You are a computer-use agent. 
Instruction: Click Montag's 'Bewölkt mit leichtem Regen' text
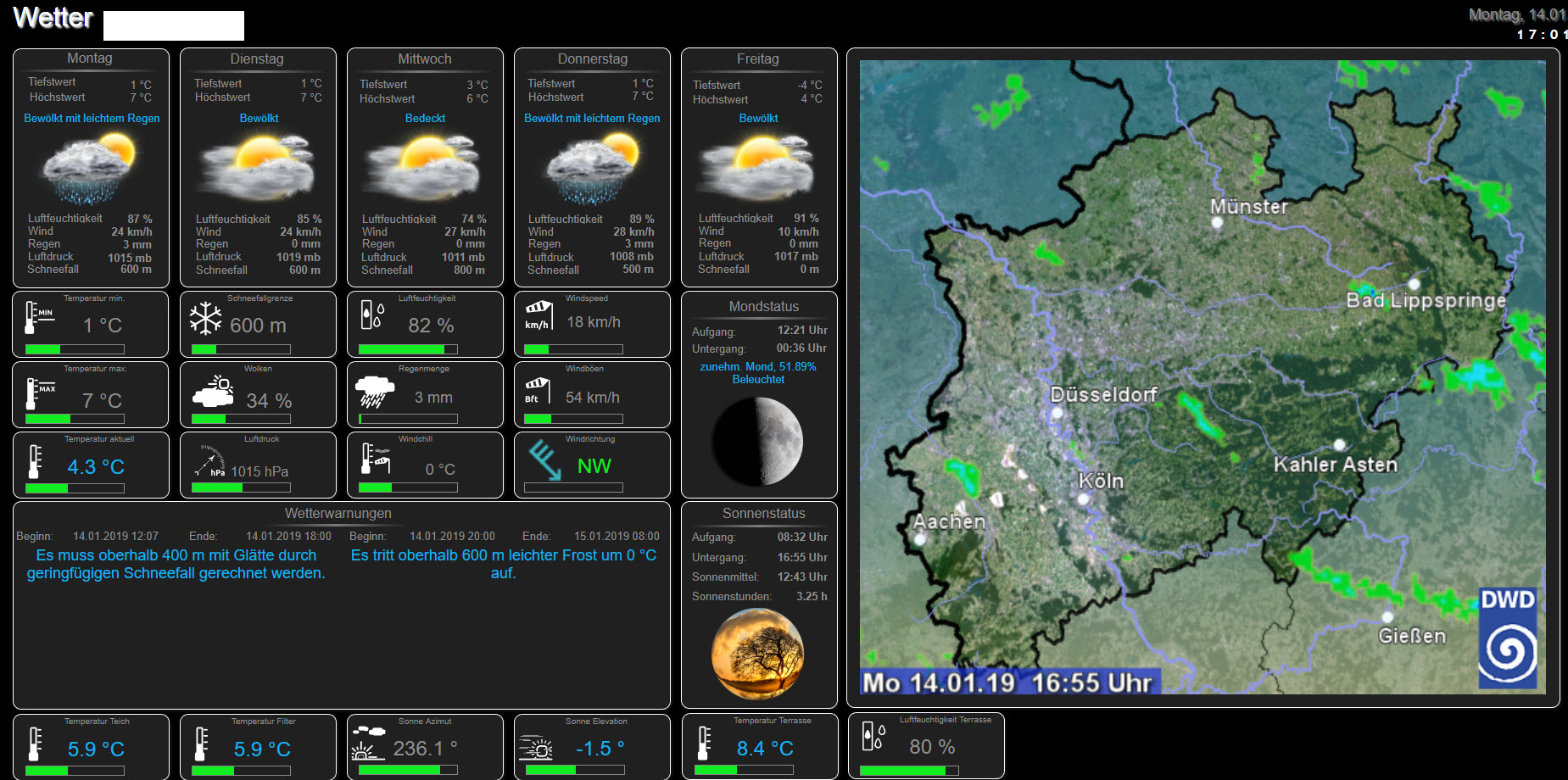tap(92, 119)
